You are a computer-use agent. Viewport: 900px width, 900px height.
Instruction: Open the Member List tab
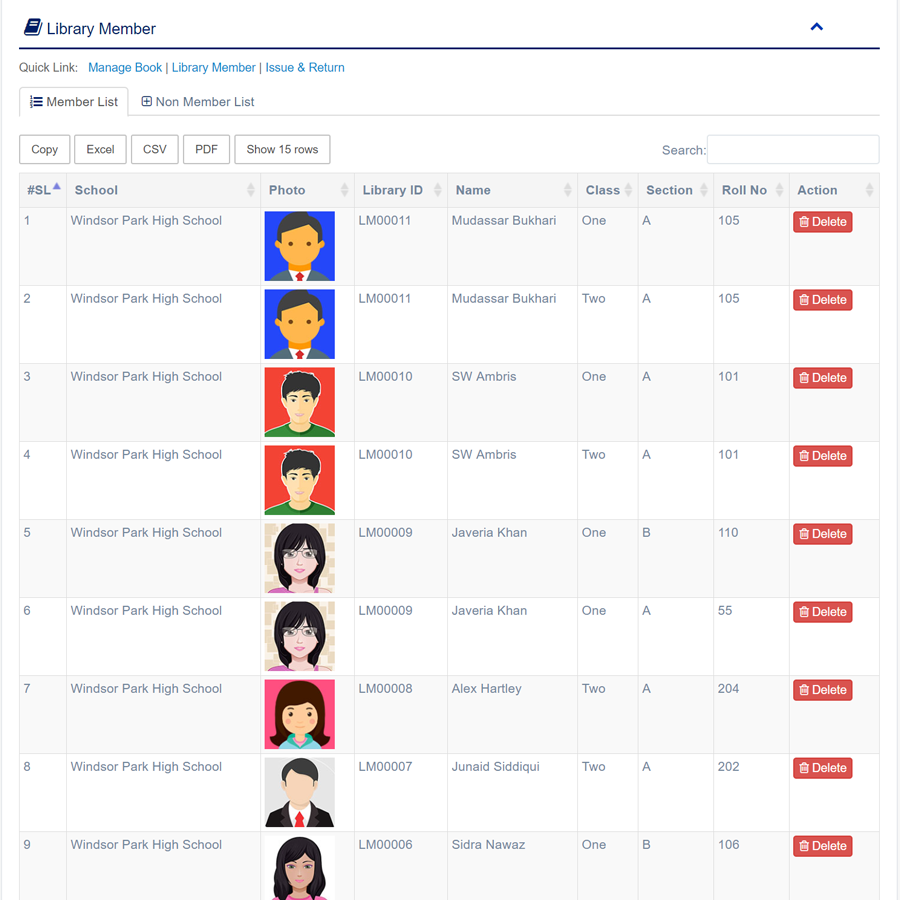74,102
